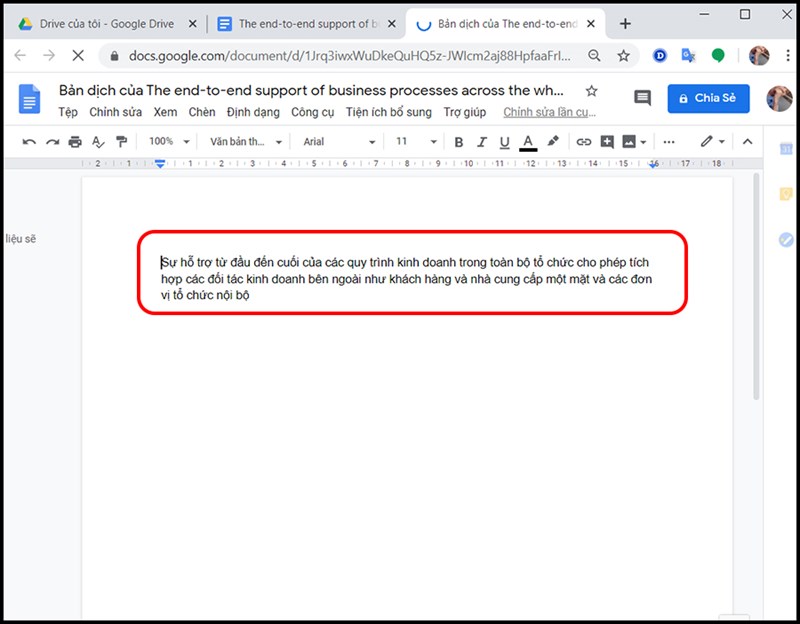
Task: Toggle Underline formatting
Action: (504, 142)
